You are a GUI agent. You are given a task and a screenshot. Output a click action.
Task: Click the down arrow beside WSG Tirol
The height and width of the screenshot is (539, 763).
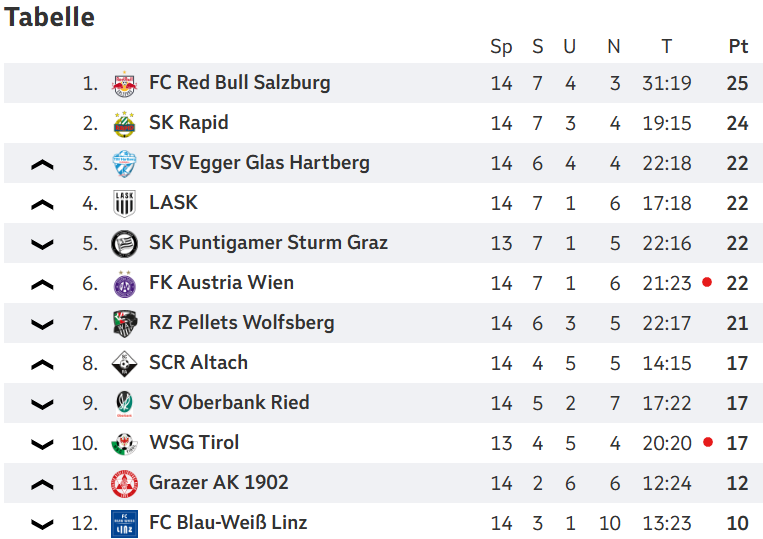(42, 445)
